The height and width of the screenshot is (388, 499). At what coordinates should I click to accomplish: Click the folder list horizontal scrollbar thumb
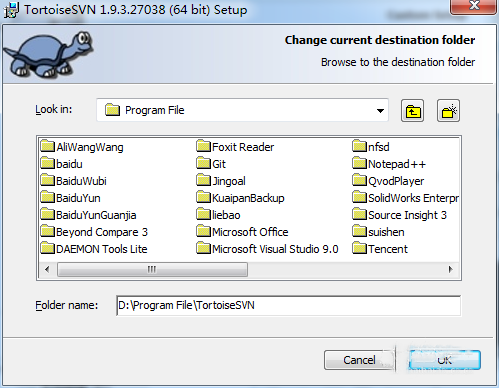[152, 269]
